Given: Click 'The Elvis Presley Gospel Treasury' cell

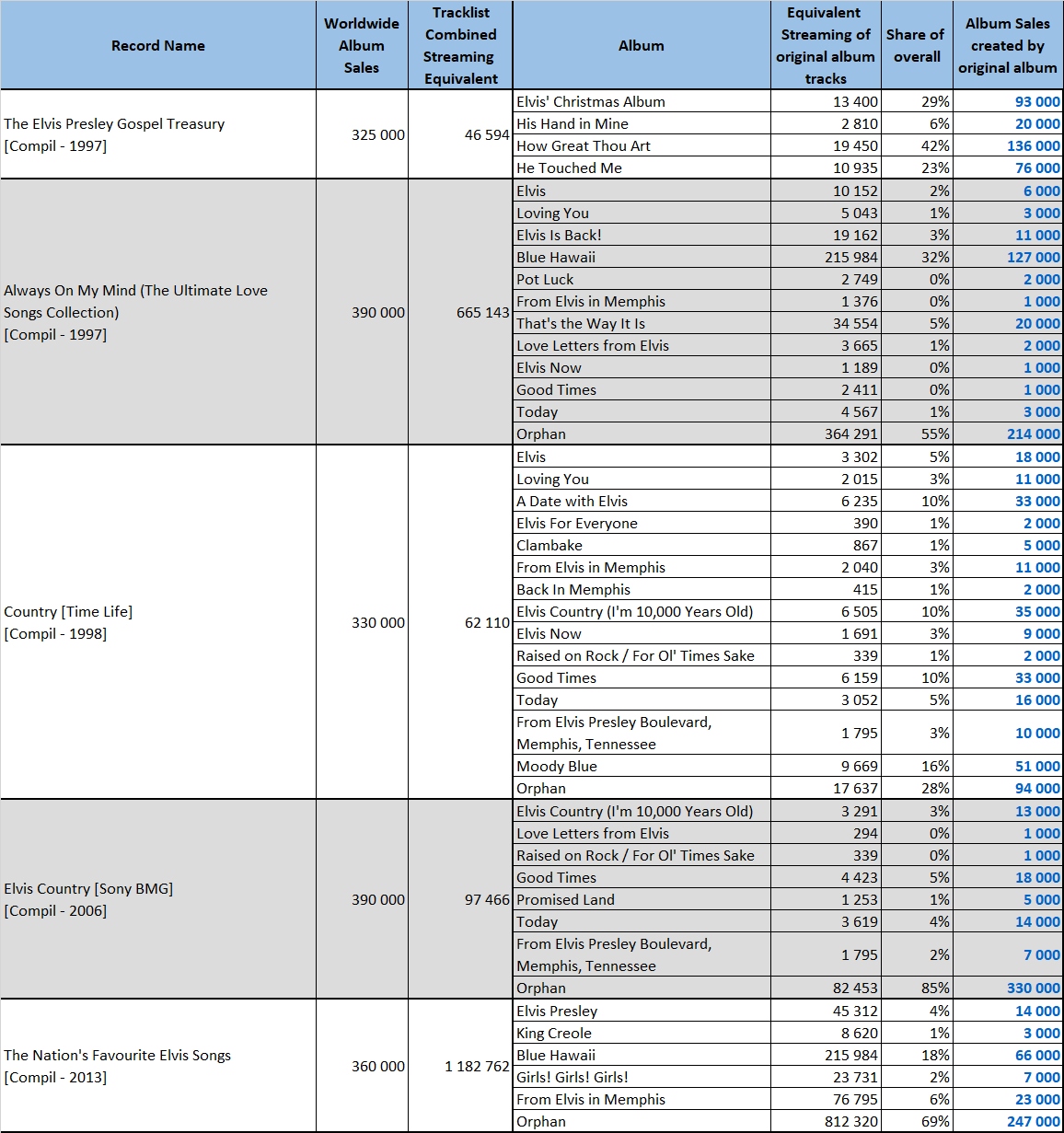Looking at the screenshot, I should [x=158, y=134].
